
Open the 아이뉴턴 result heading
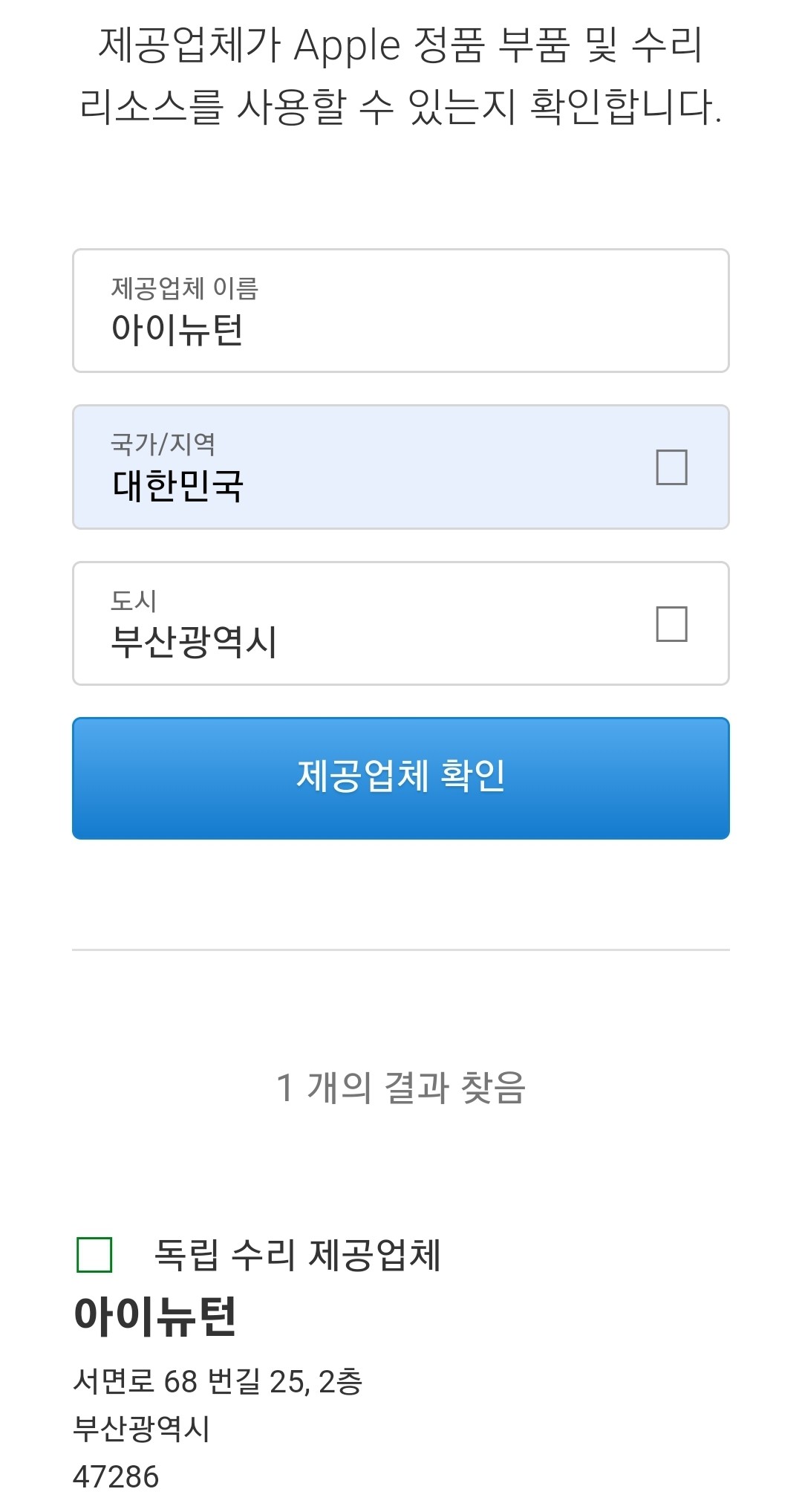[x=155, y=1316]
